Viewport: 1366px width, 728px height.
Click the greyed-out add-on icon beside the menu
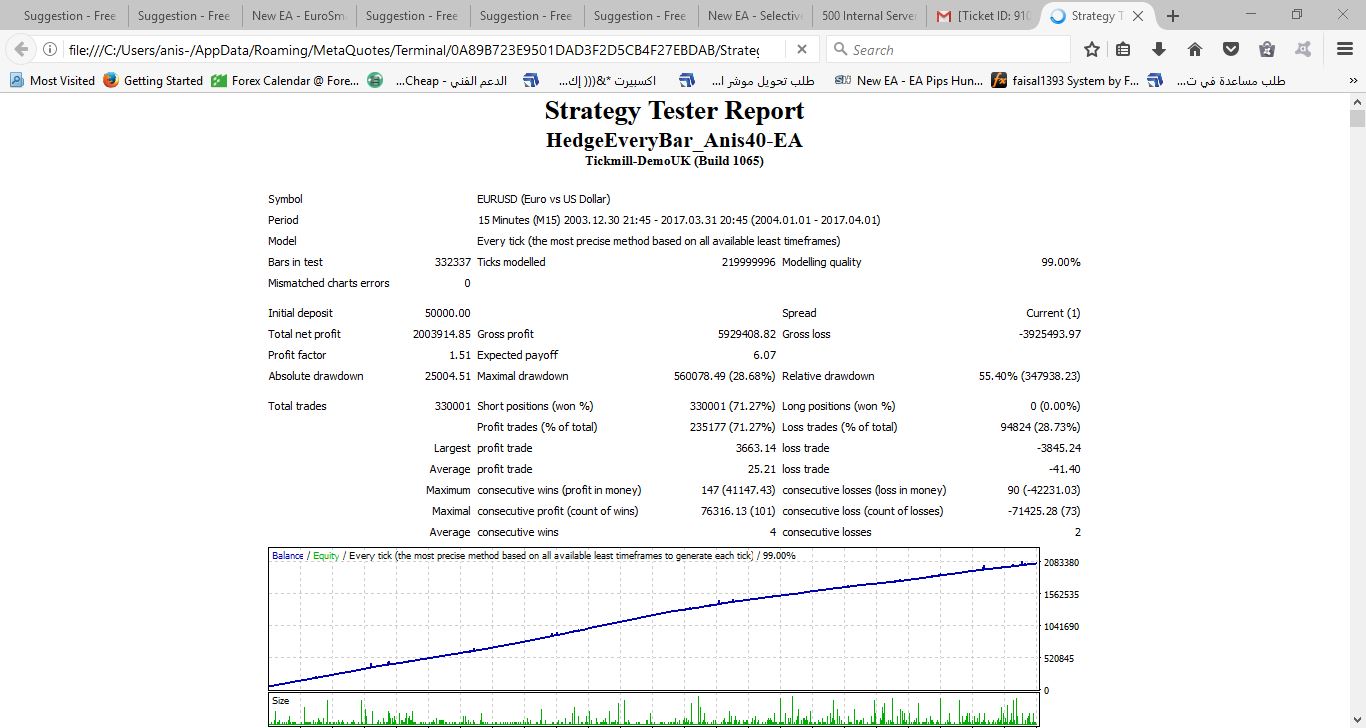(1303, 49)
